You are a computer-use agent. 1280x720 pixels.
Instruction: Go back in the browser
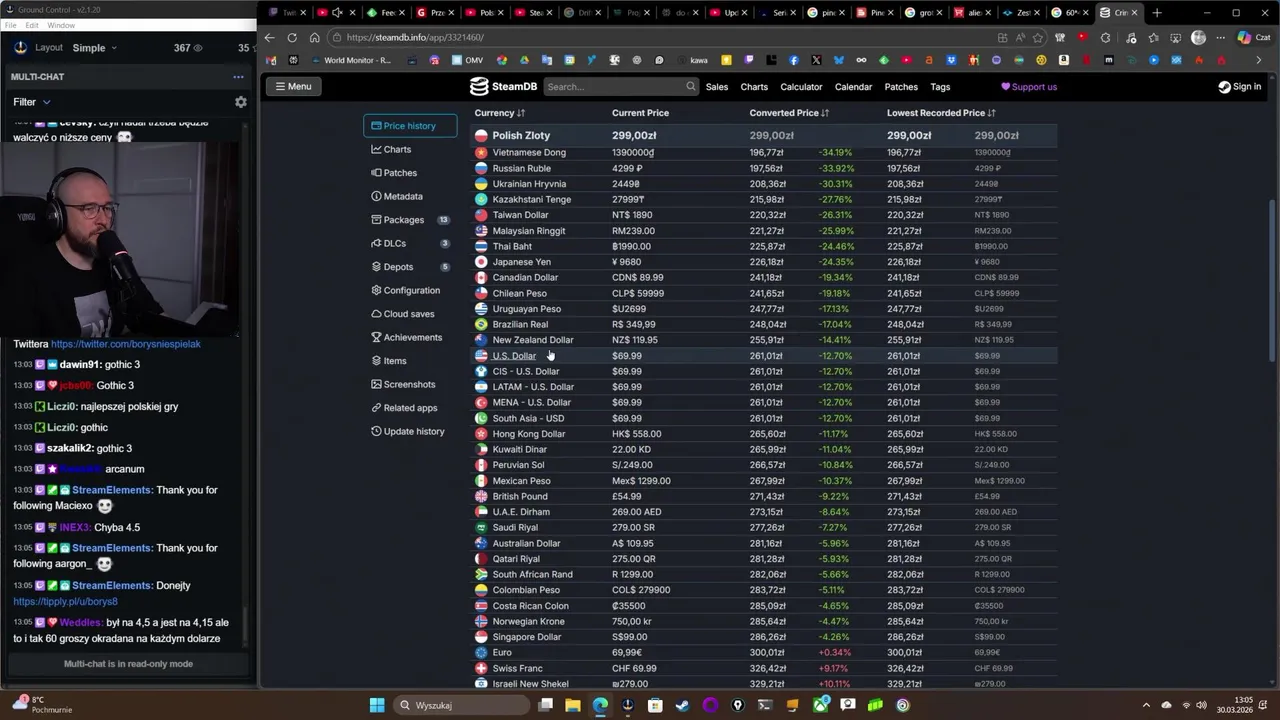coord(269,38)
